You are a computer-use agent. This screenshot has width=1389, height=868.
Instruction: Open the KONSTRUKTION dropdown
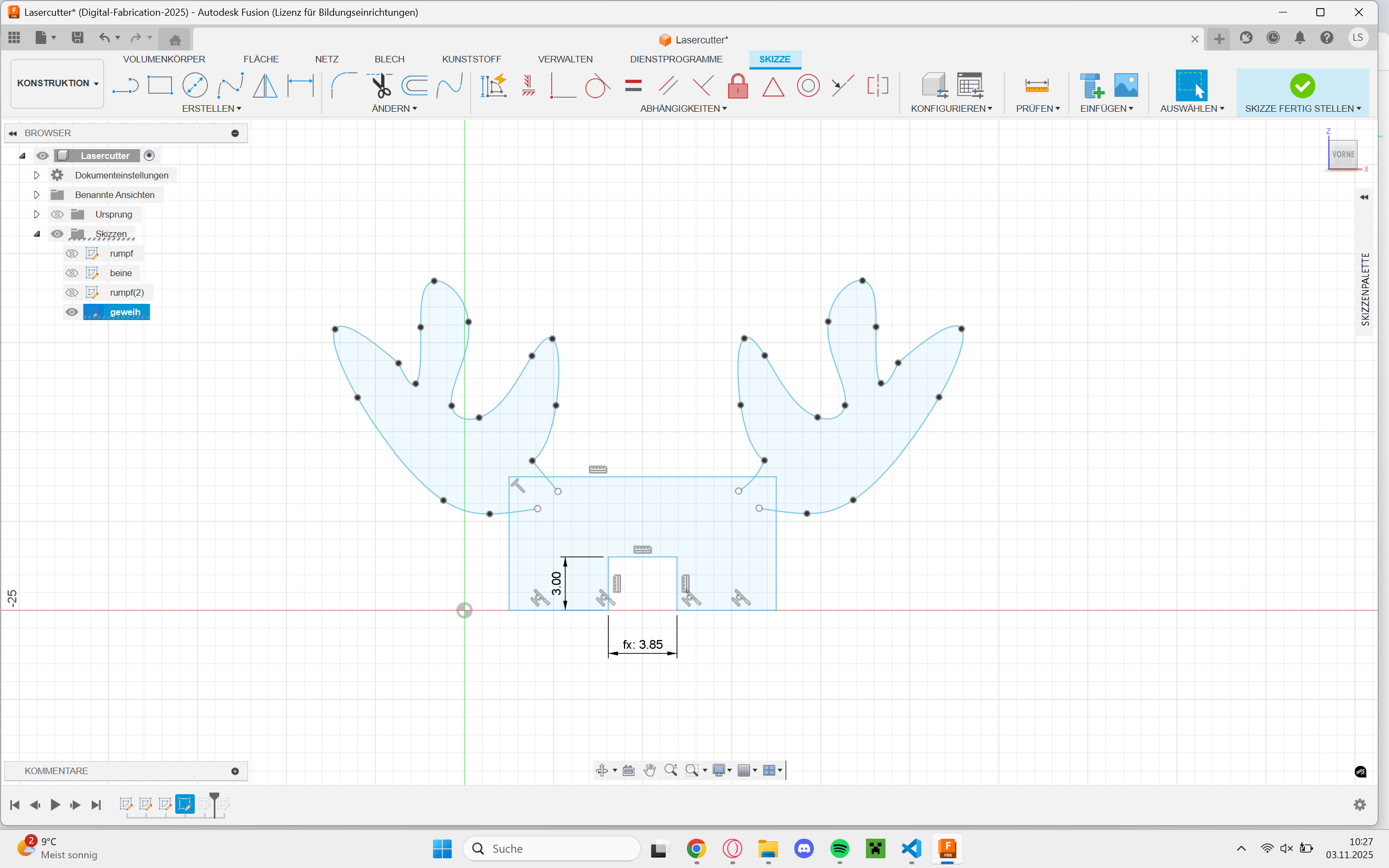pos(56,83)
